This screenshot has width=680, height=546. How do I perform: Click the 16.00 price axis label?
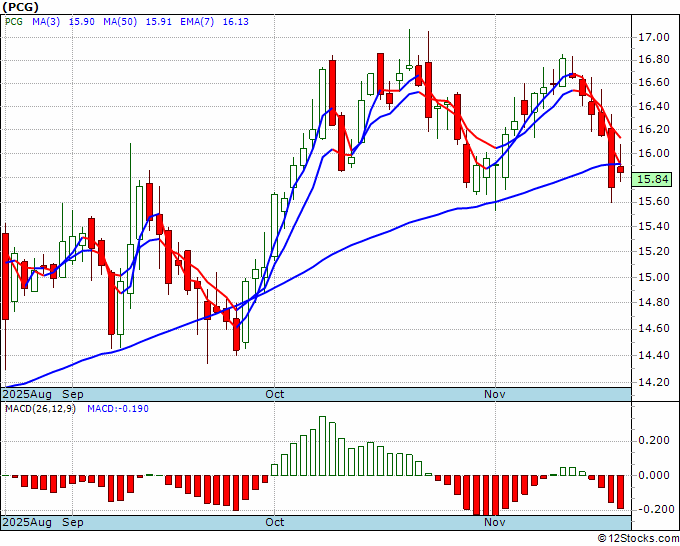(x=654, y=153)
